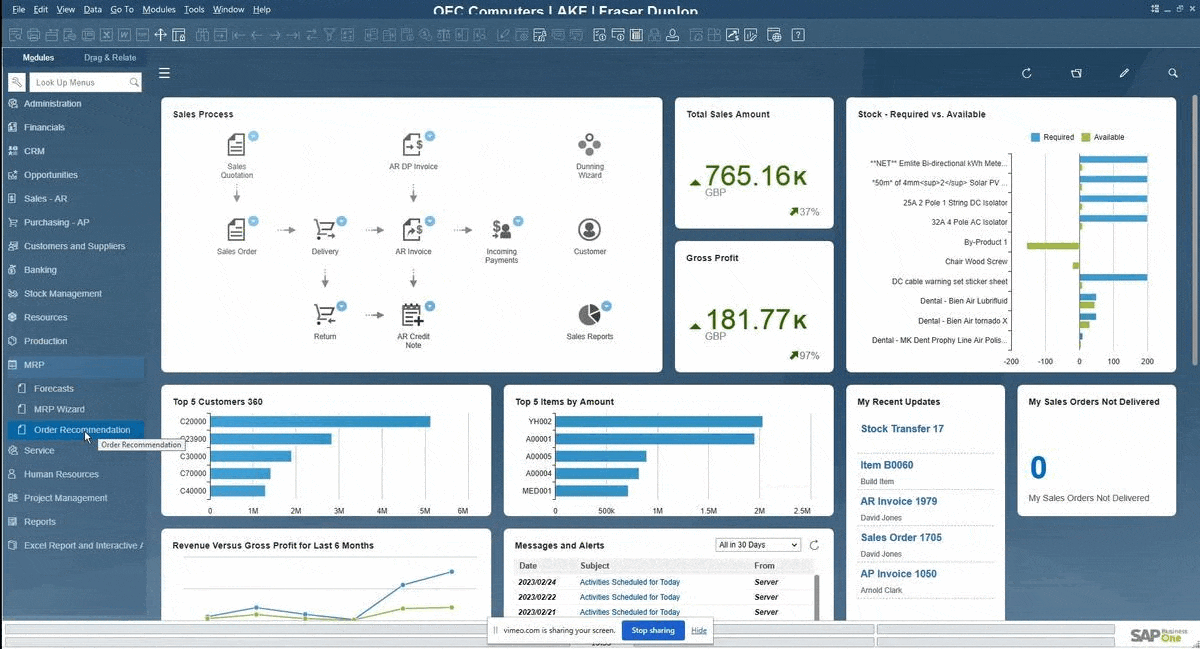Expand the AR Credit Note dropdown badge
Screen dimensions: 1200x649
click(x=430, y=306)
